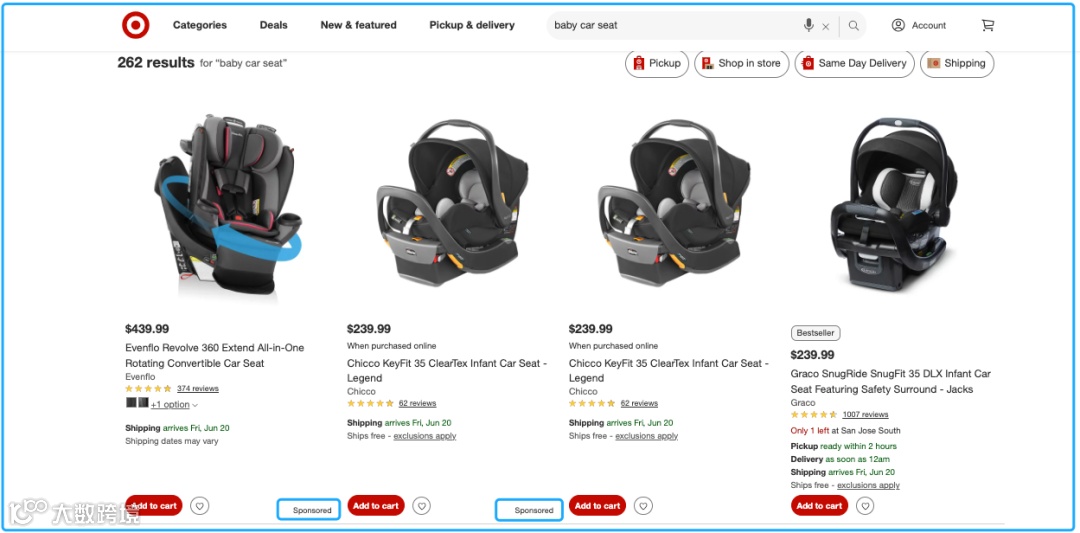Click the Target bullseye logo
Image resolution: width=1080 pixels, height=533 pixels.
[136, 25]
